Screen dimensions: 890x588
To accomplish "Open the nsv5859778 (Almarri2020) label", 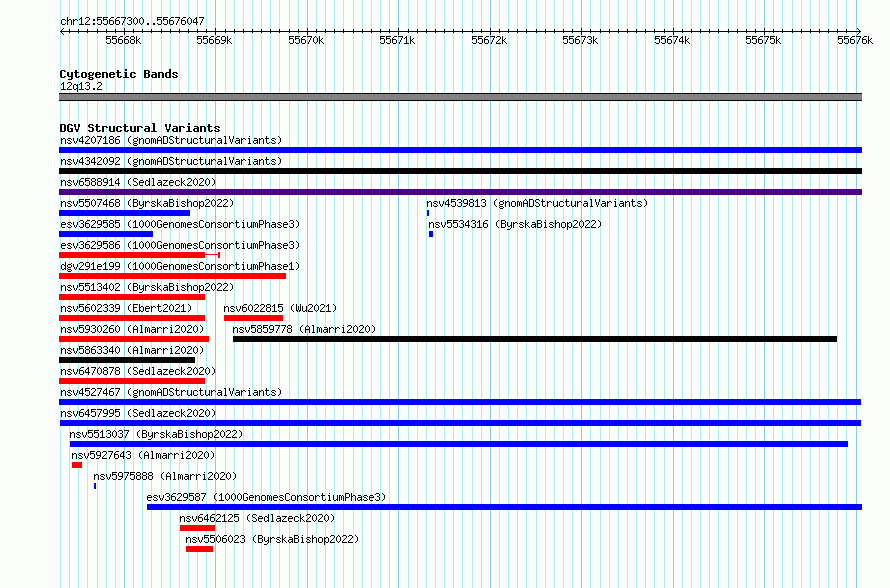I will pos(304,329).
